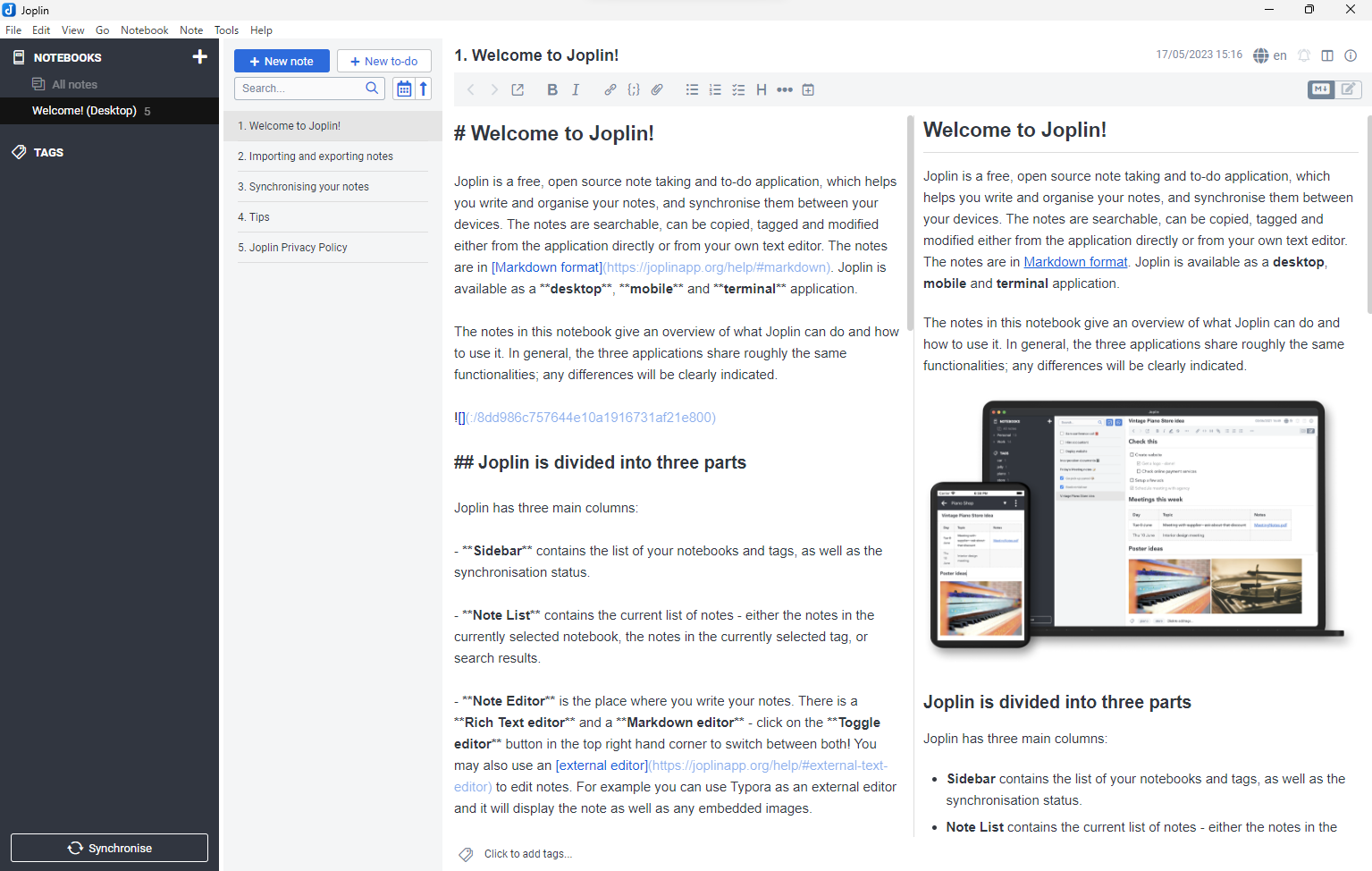Click the attach file paperclip icon

[657, 89]
